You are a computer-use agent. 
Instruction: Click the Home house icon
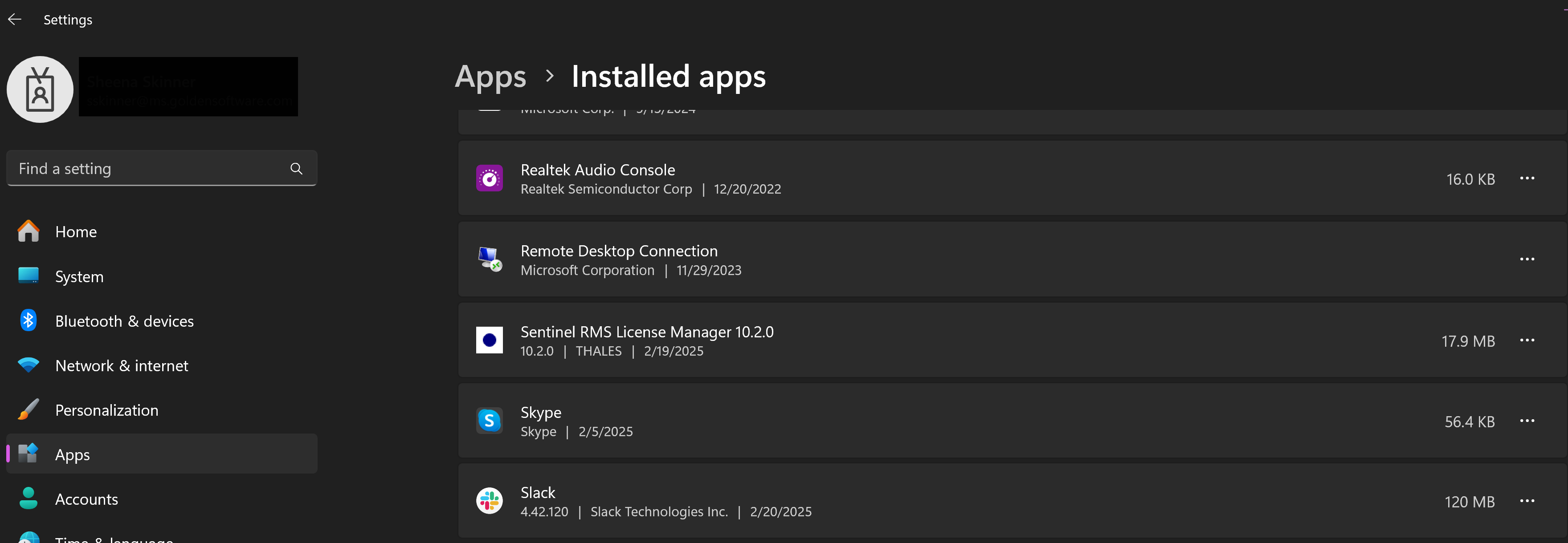coord(29,231)
